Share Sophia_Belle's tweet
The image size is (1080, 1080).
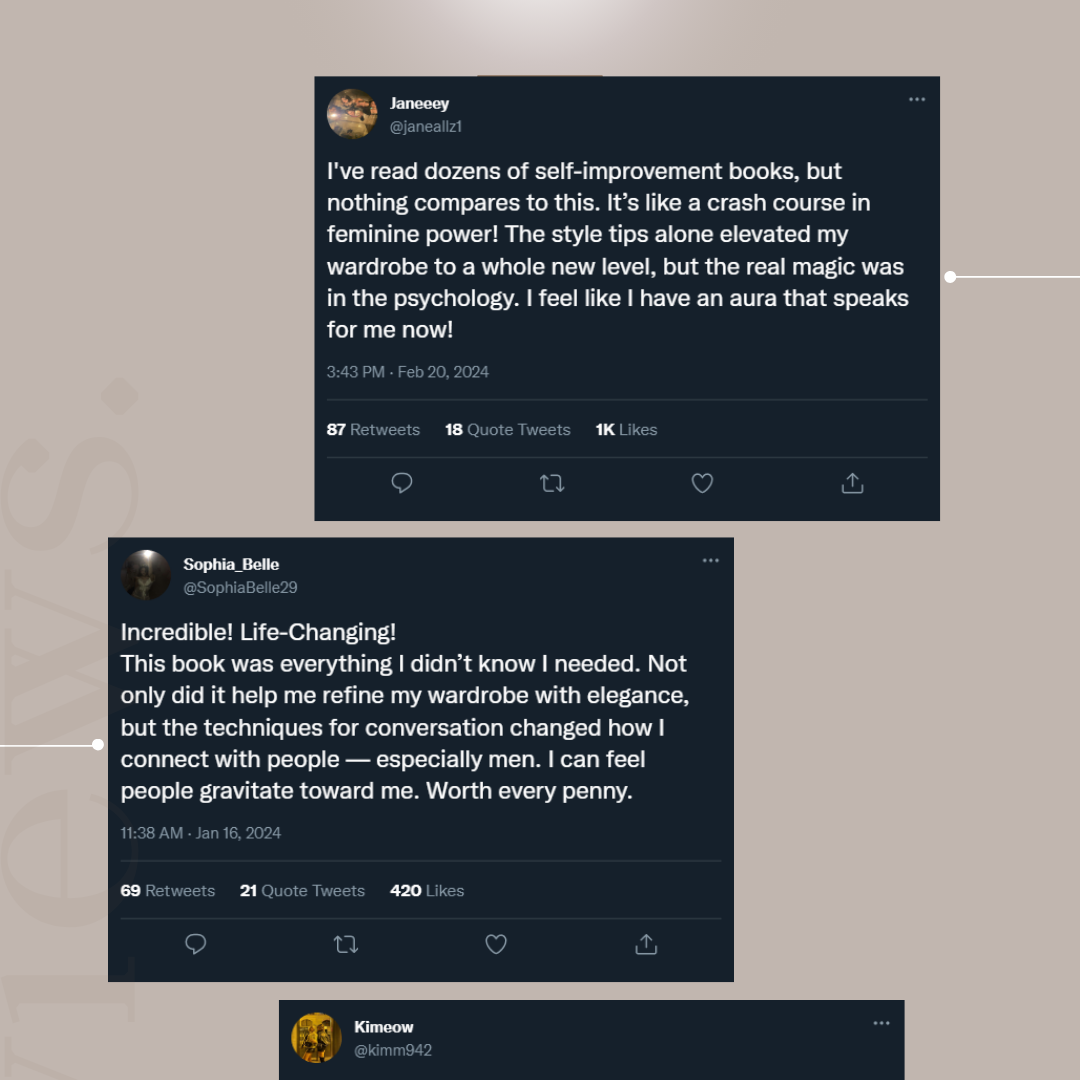point(646,944)
